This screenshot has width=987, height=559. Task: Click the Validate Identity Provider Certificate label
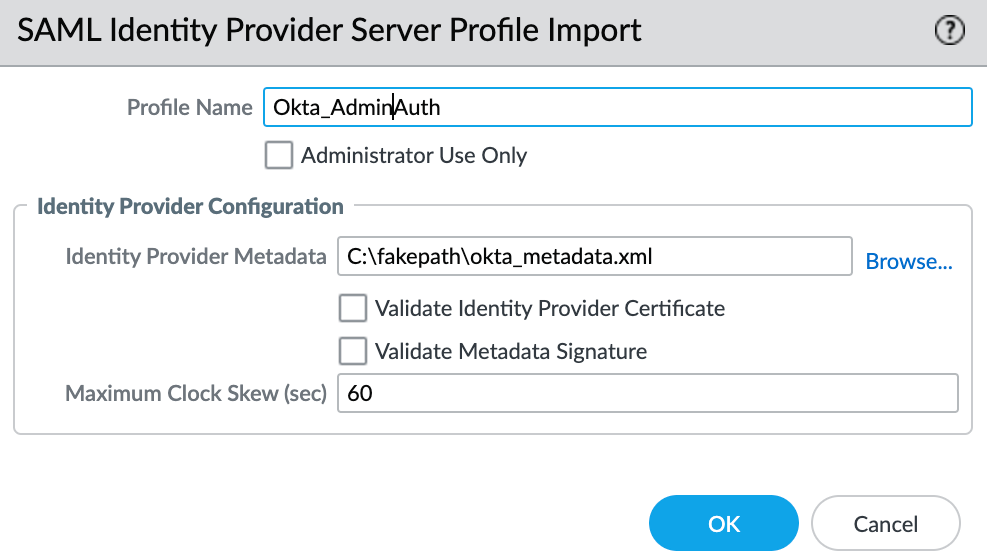tap(550, 308)
